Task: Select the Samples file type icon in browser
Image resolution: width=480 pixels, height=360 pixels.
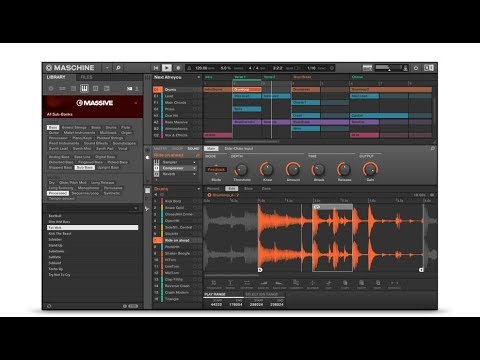Action: pos(107,89)
